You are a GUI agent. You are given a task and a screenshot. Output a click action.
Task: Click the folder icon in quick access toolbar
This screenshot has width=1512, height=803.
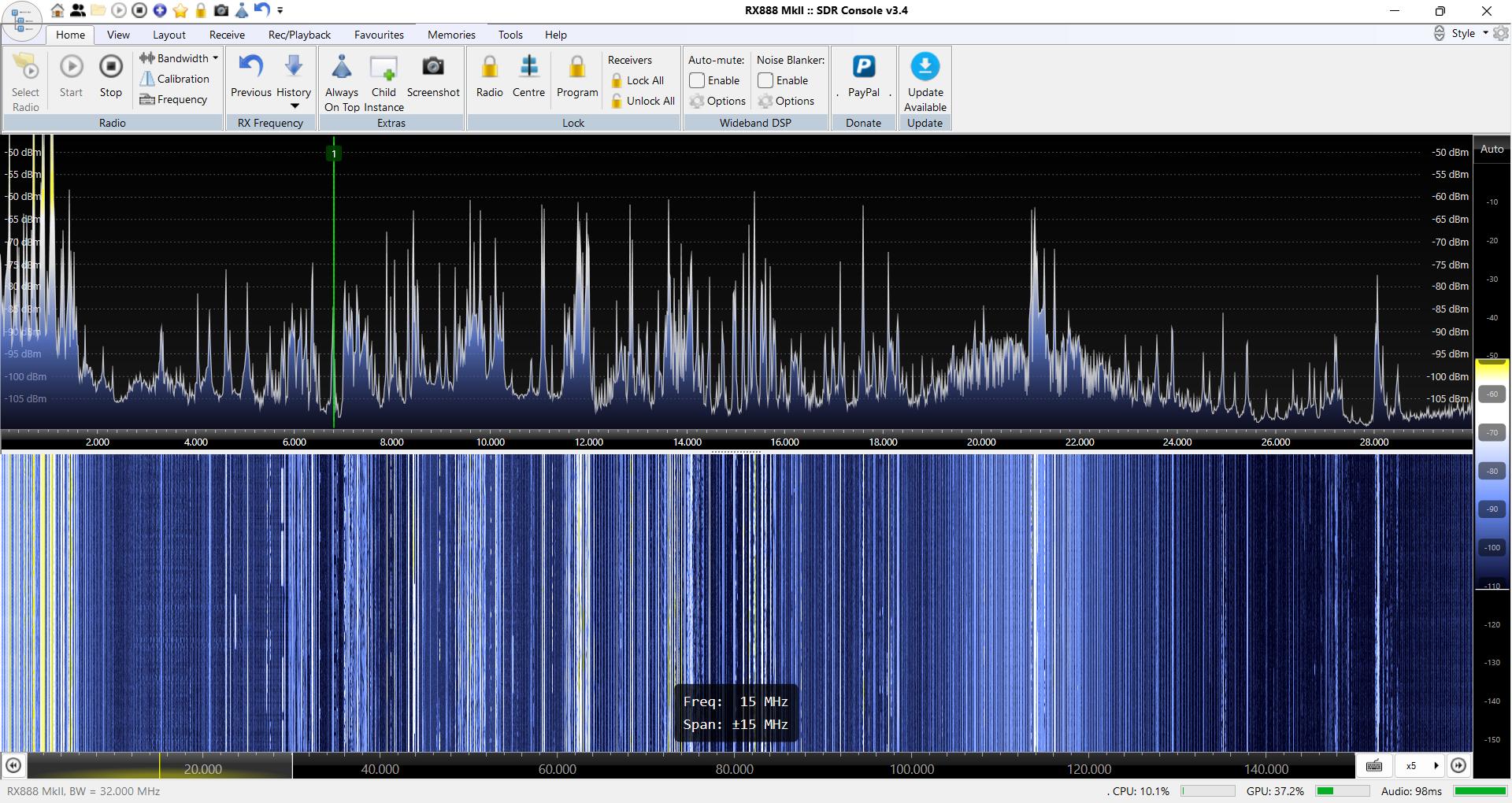tap(98, 10)
